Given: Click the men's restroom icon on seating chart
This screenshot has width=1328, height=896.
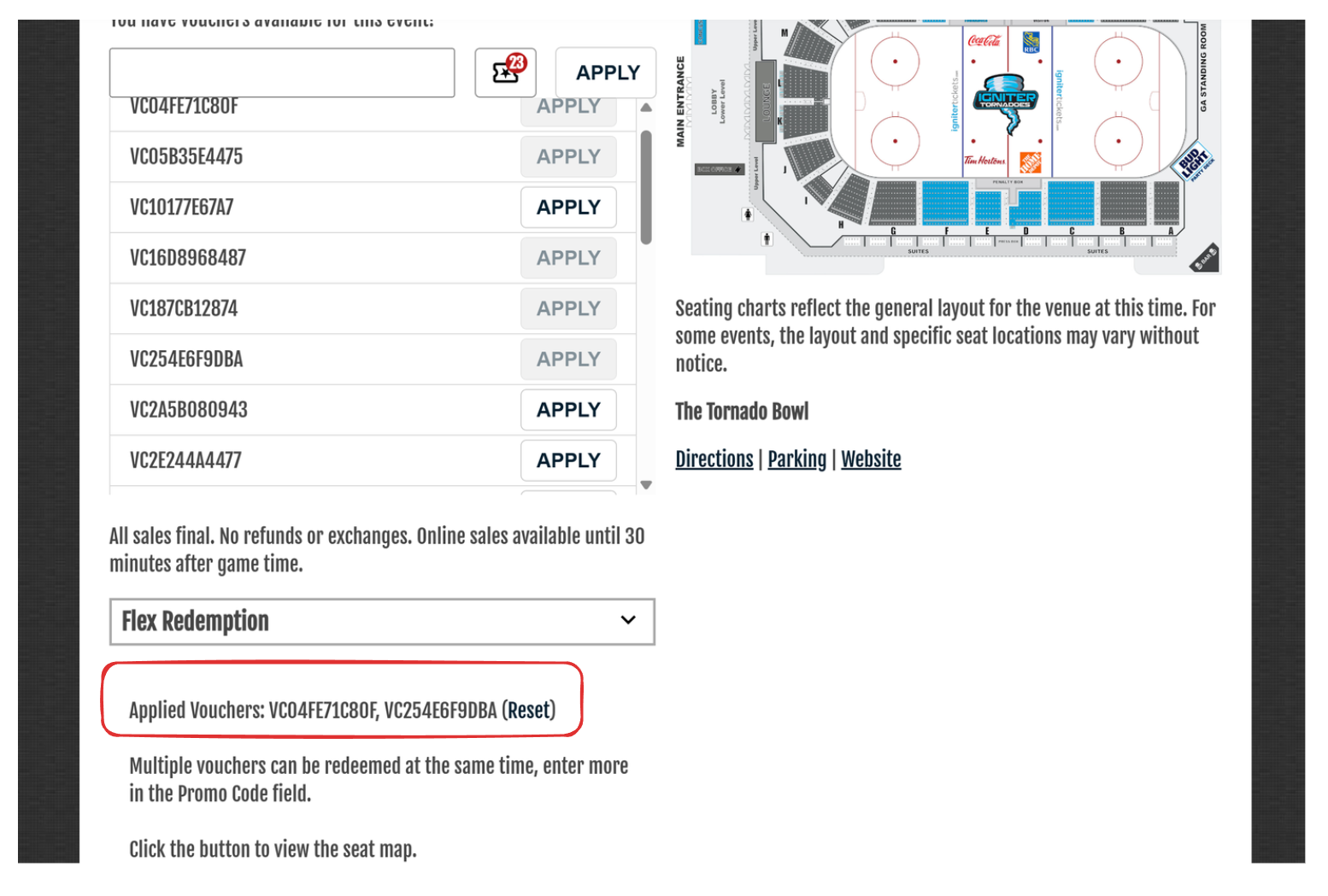Looking at the screenshot, I should (767, 239).
